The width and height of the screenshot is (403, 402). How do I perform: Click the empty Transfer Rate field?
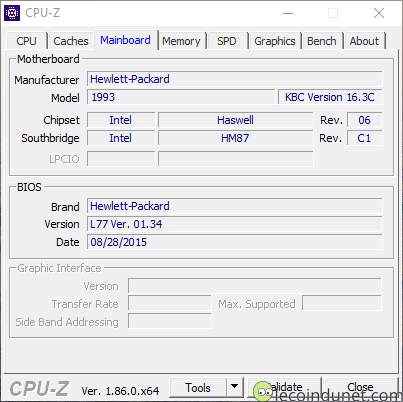[x=170, y=303]
